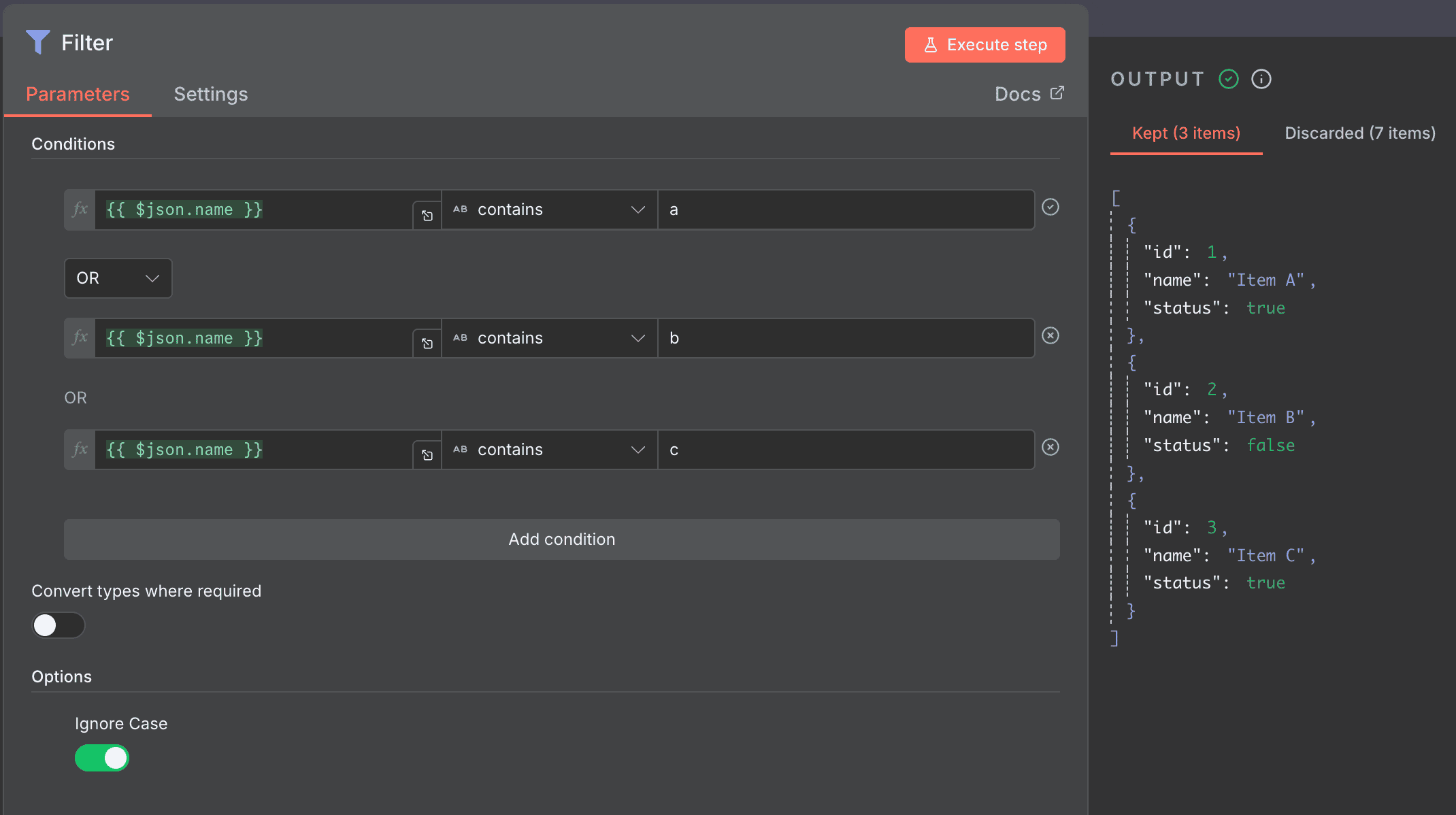This screenshot has width=1456, height=815.
Task: Click the AB string type icon on 'contains'
Action: coord(459,209)
